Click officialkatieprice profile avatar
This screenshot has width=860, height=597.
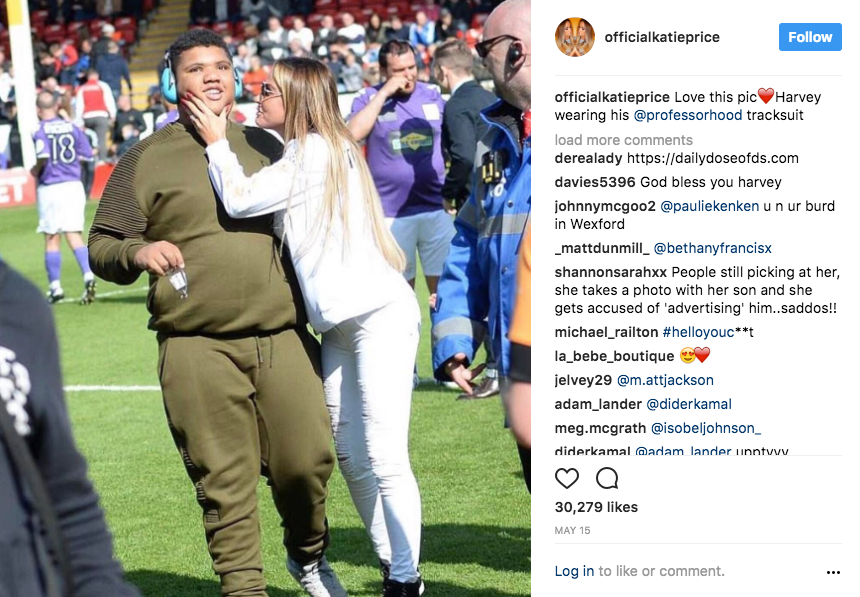coord(574,37)
